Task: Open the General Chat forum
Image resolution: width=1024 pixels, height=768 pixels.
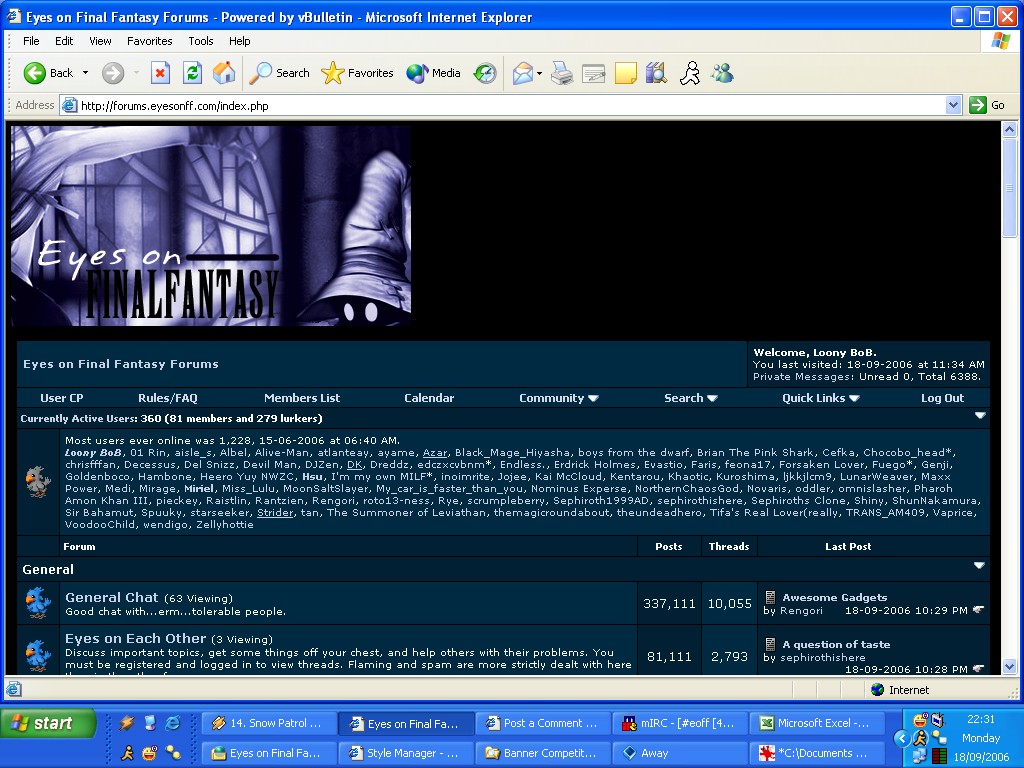Action: click(x=112, y=597)
